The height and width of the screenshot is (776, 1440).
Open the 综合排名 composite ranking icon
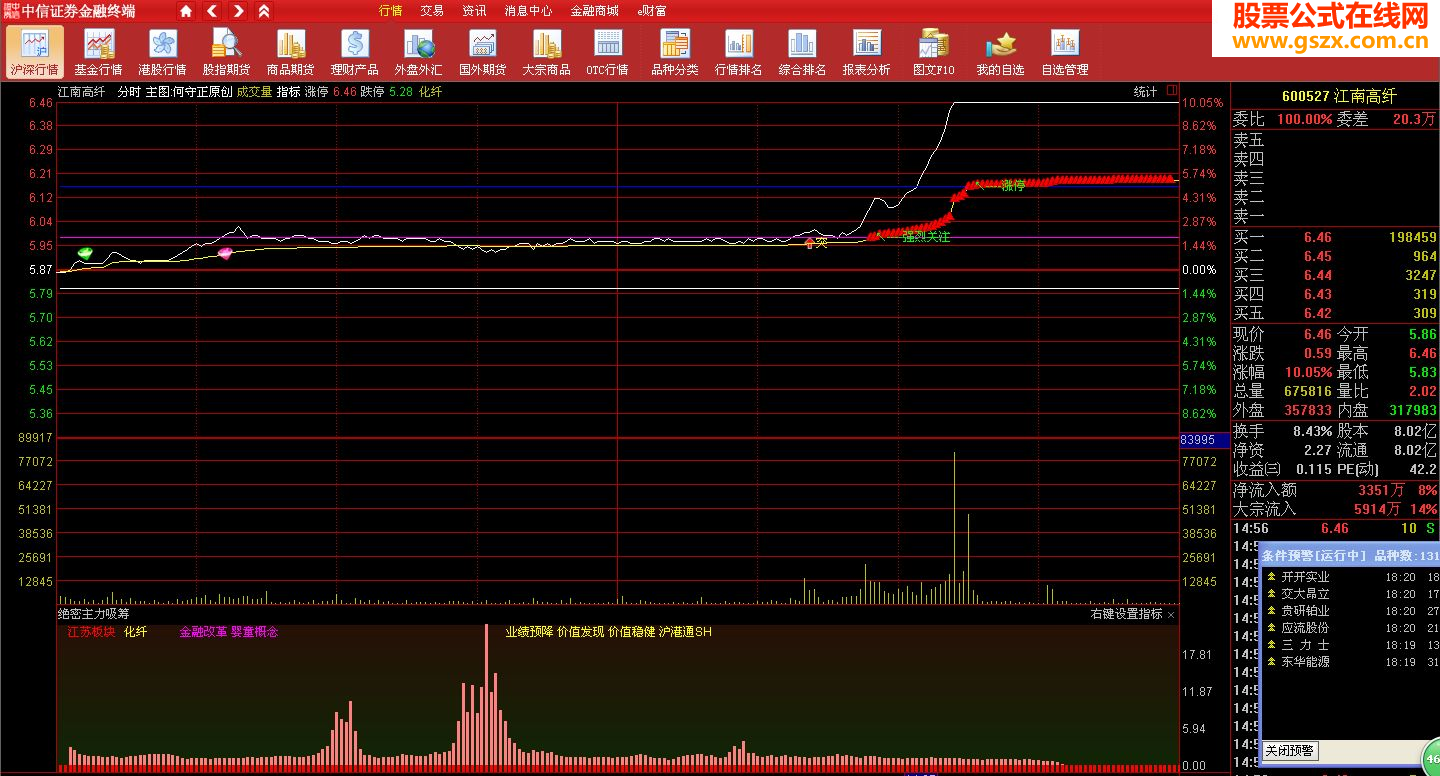(802, 52)
